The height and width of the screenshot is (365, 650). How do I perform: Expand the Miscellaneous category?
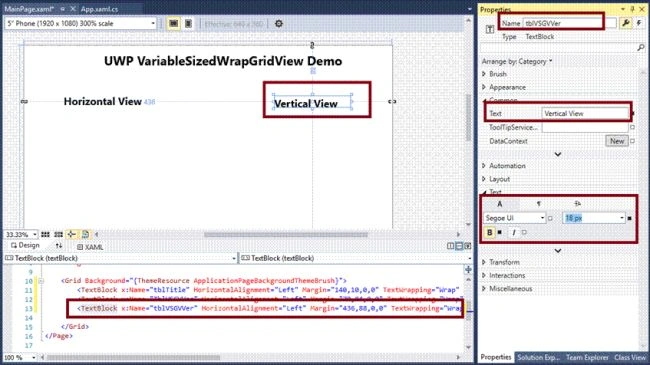coord(484,289)
